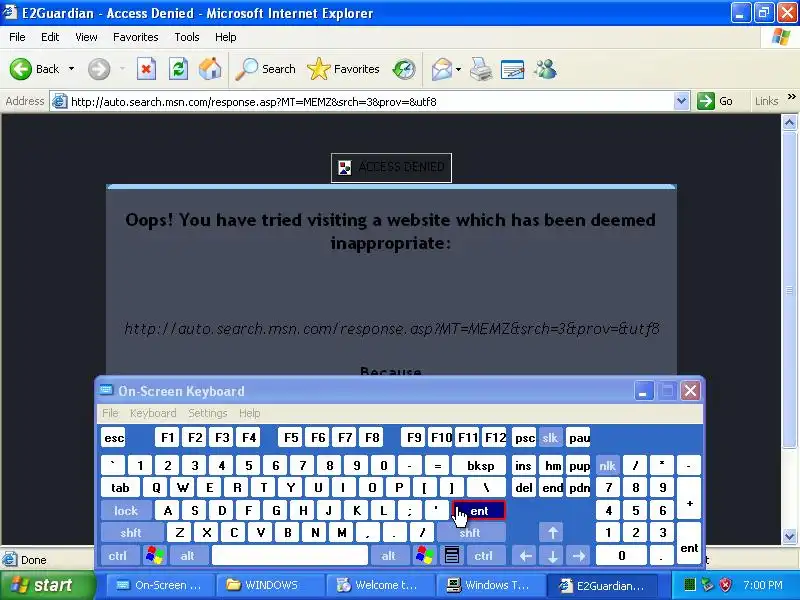This screenshot has height=600, width=800.
Task: Click the red security shield tray icon
Action: pyautogui.click(x=726, y=585)
